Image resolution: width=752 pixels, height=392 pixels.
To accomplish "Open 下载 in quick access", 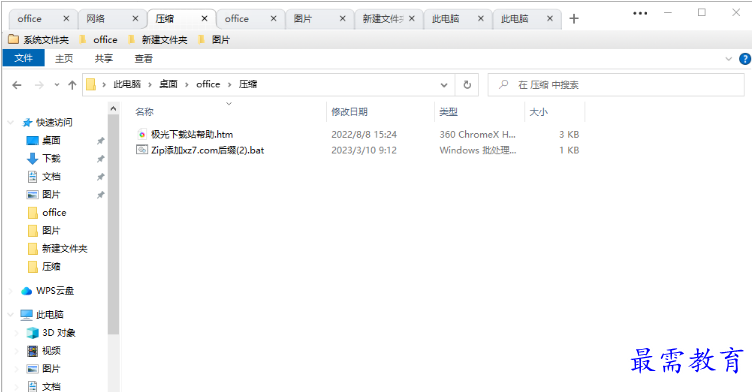I will pos(51,158).
